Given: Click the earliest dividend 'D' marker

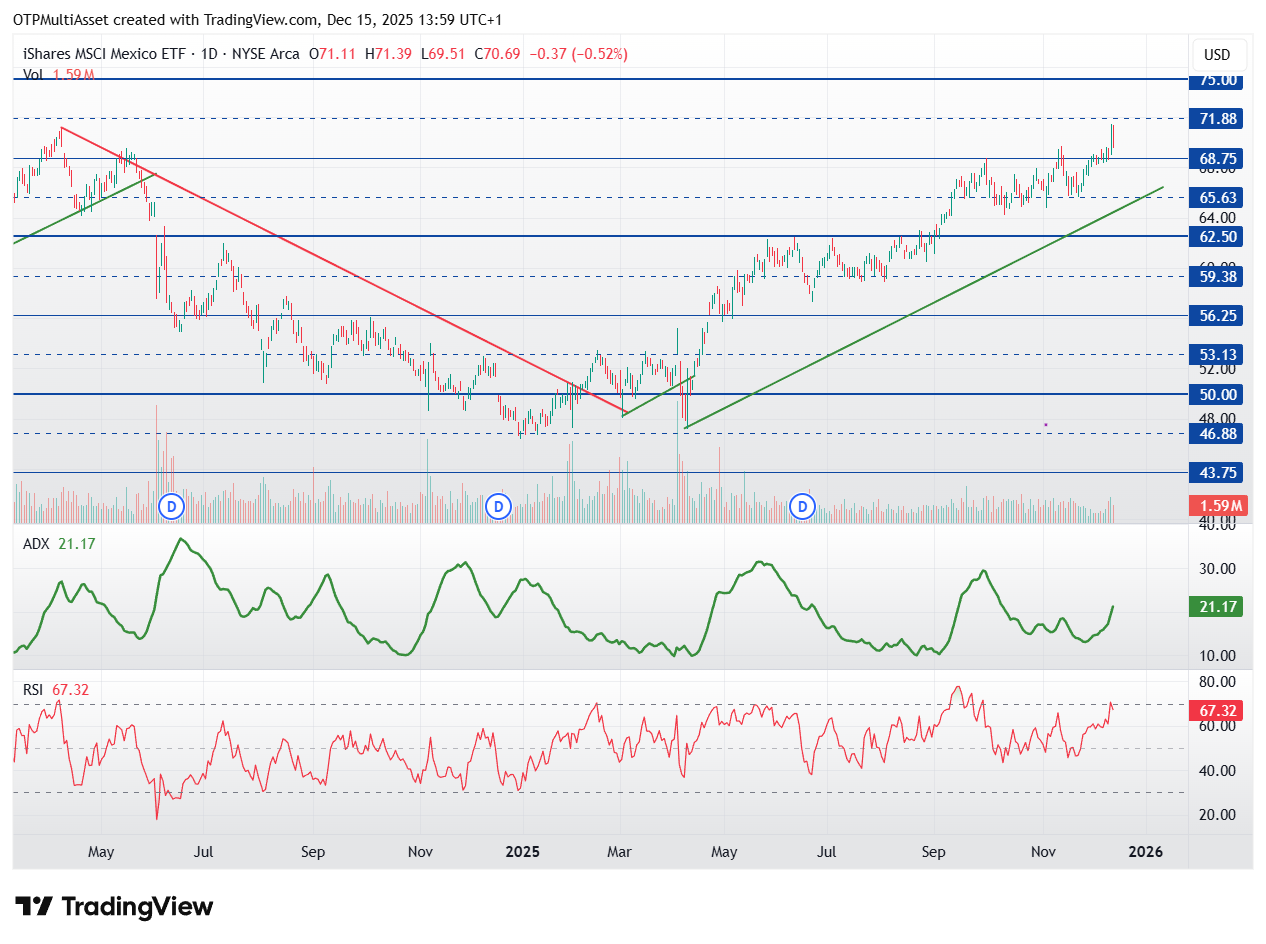Looking at the screenshot, I should (171, 507).
